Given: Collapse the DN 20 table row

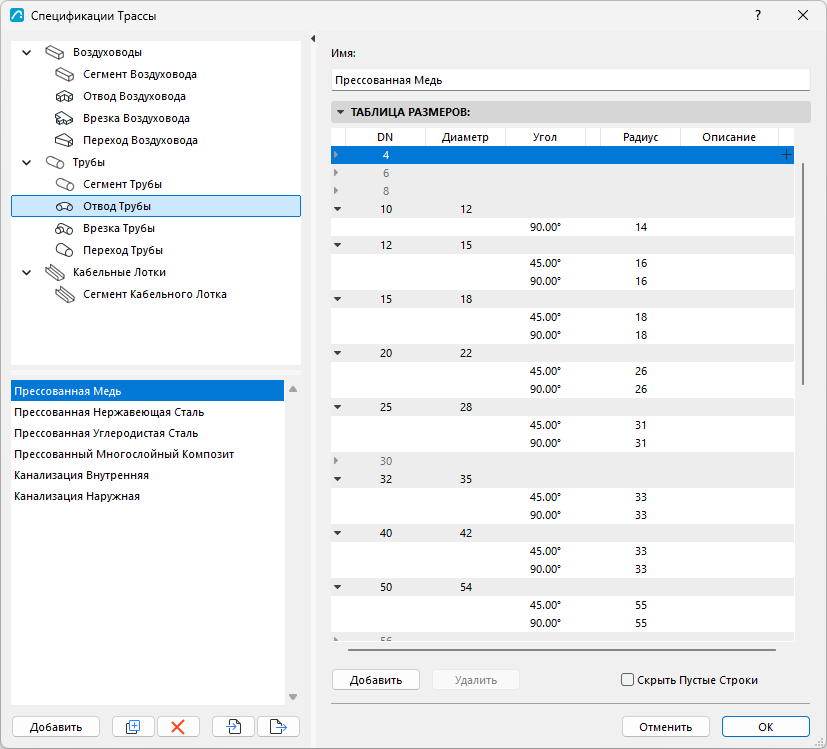Looking at the screenshot, I should [x=338, y=353].
